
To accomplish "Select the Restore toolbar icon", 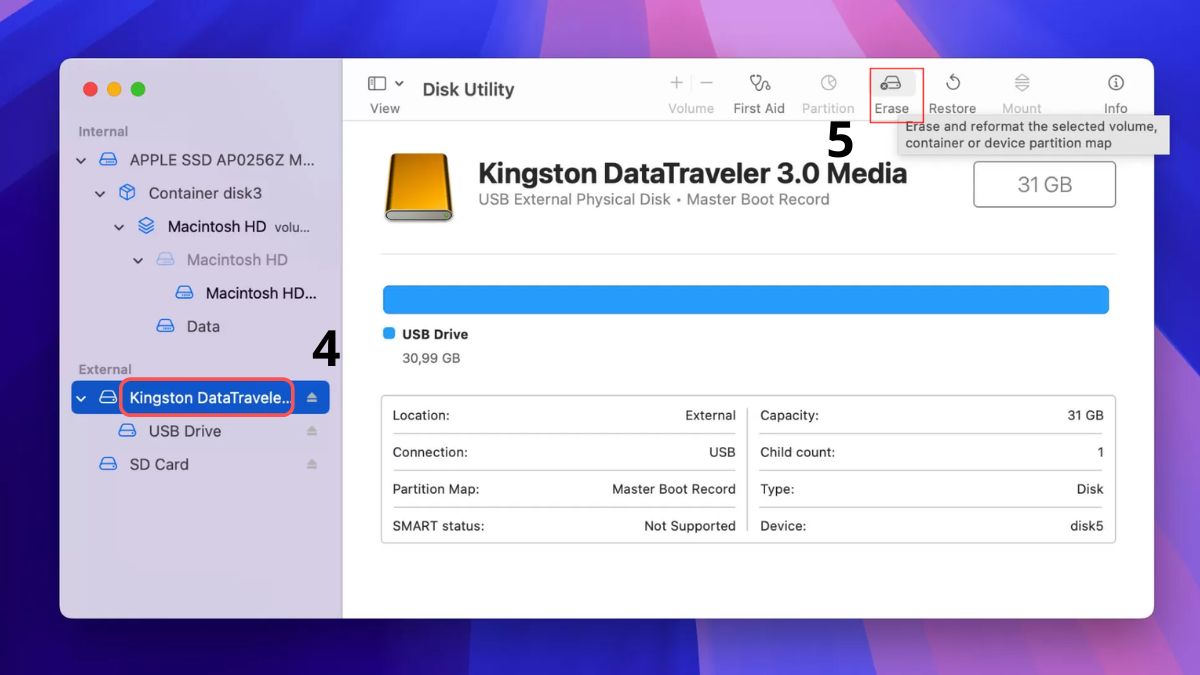I will coord(953,90).
